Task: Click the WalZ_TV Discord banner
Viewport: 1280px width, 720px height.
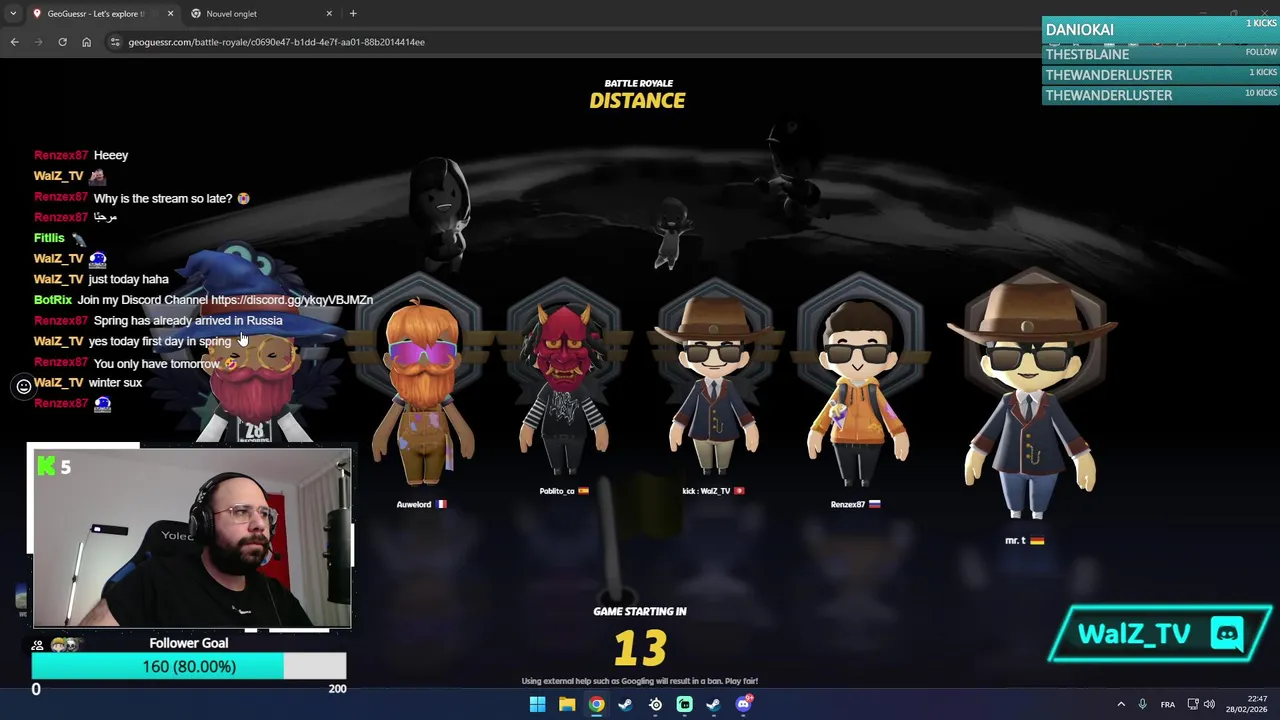Action: tap(1160, 634)
